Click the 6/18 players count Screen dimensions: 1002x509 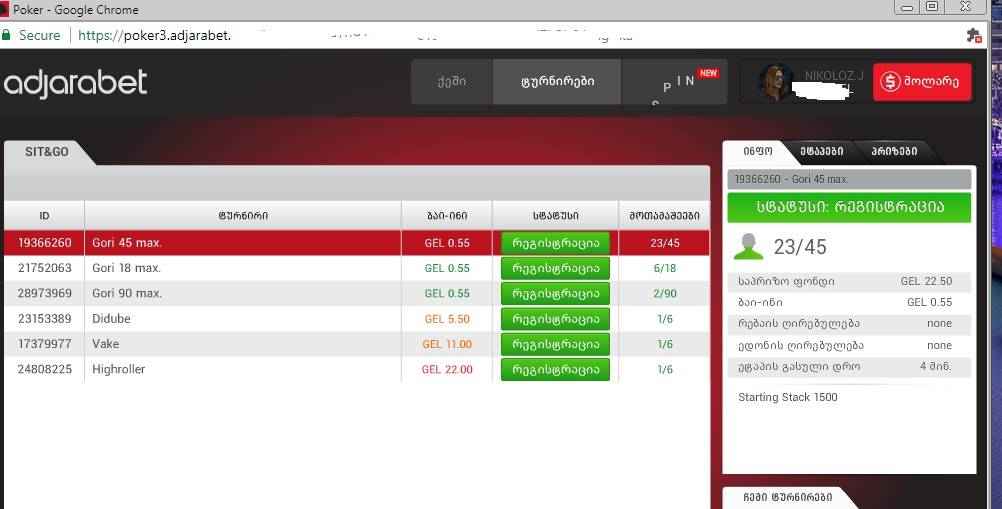point(665,268)
